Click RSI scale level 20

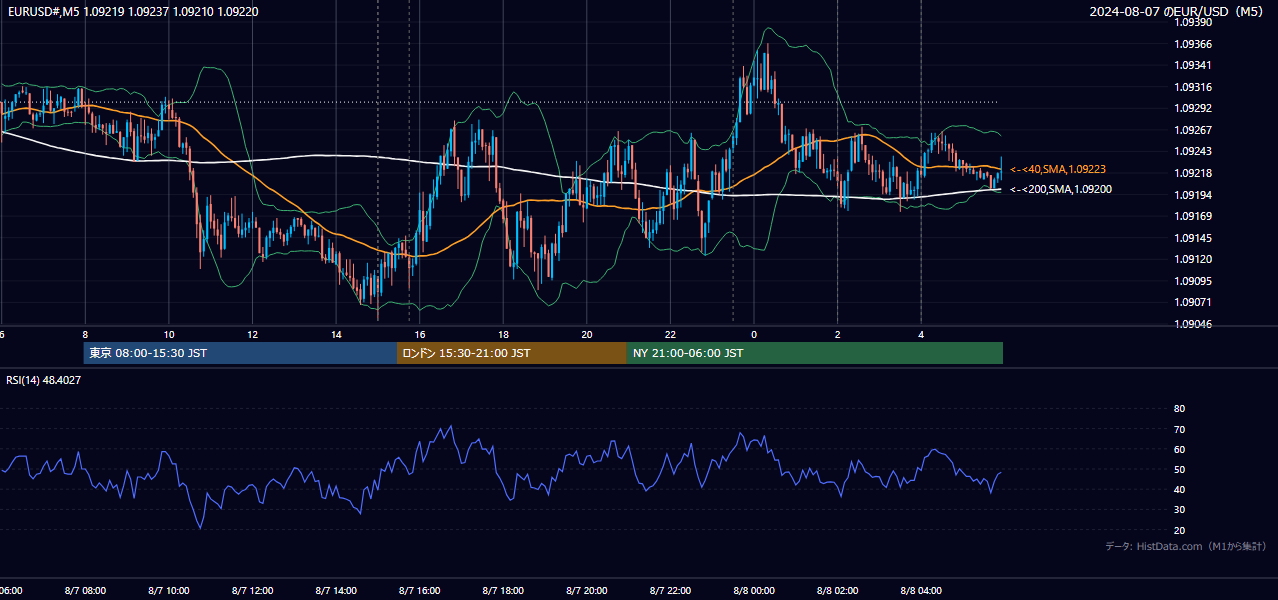1179,530
